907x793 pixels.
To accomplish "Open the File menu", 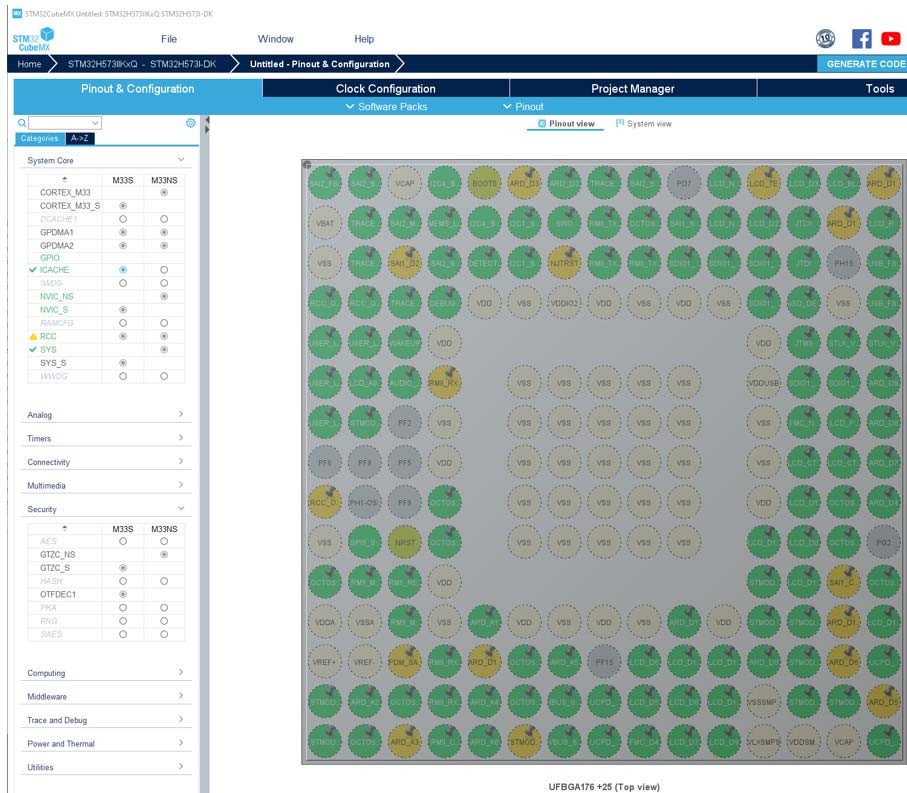I will pos(169,39).
